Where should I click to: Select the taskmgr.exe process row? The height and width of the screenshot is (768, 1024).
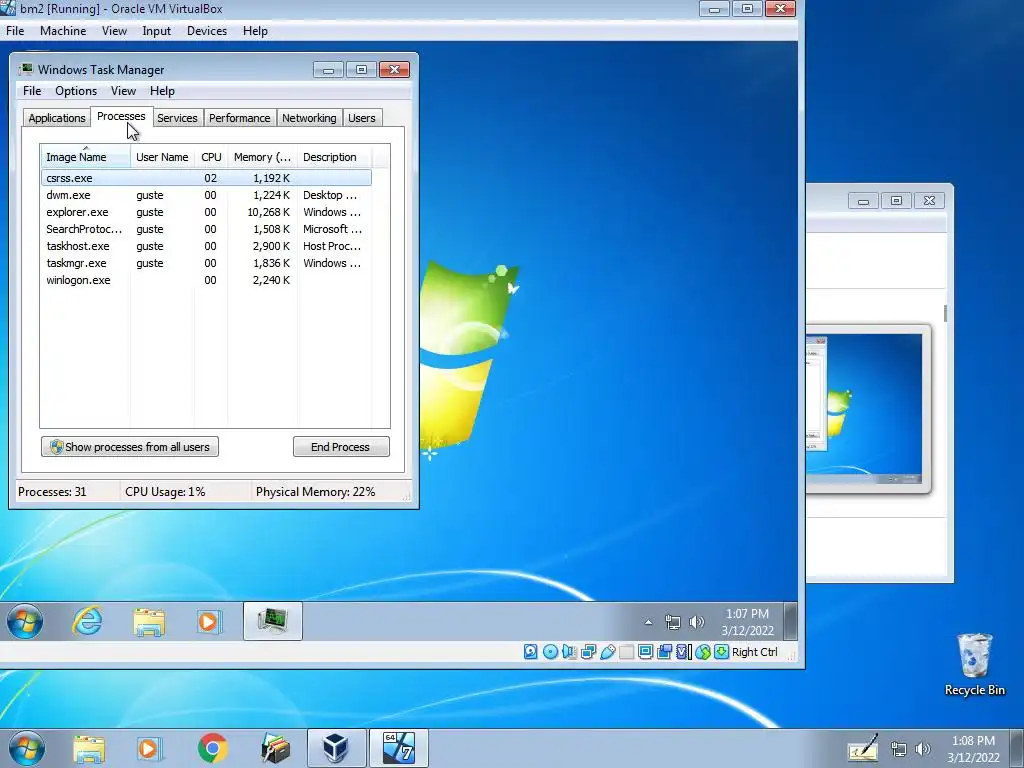[x=206, y=263]
